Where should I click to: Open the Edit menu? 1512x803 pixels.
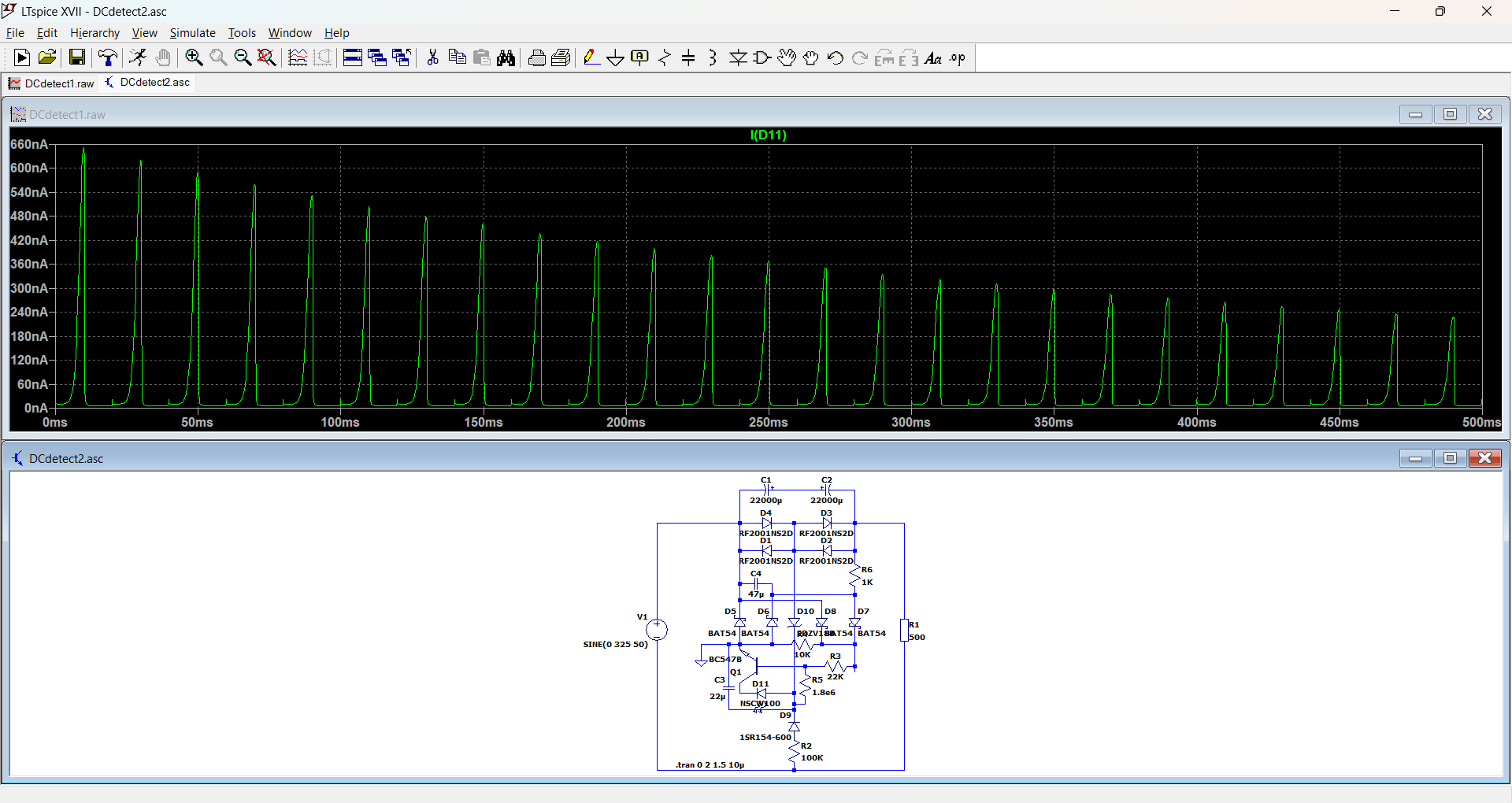[x=47, y=33]
